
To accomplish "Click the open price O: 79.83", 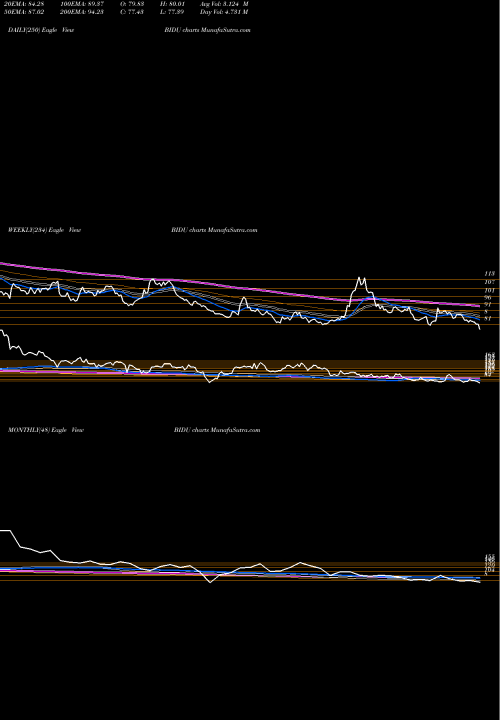I will pyautogui.click(x=133, y=3).
